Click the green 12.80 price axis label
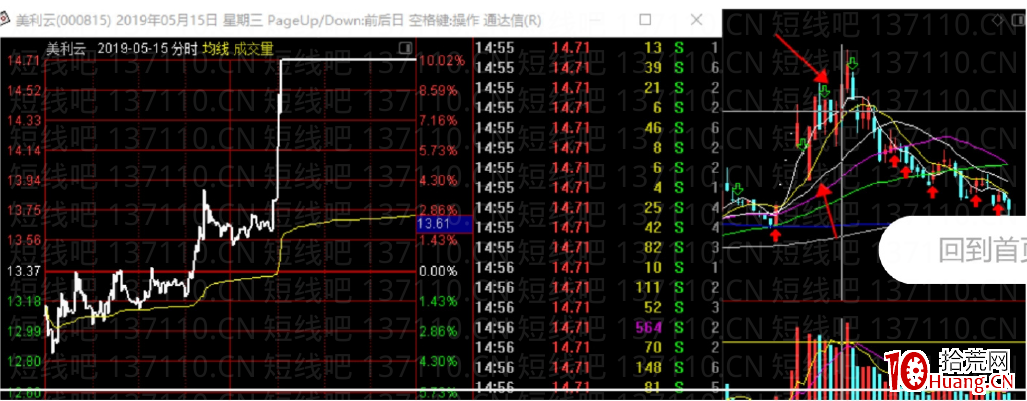The width and height of the screenshot is (1027, 401). [23, 361]
